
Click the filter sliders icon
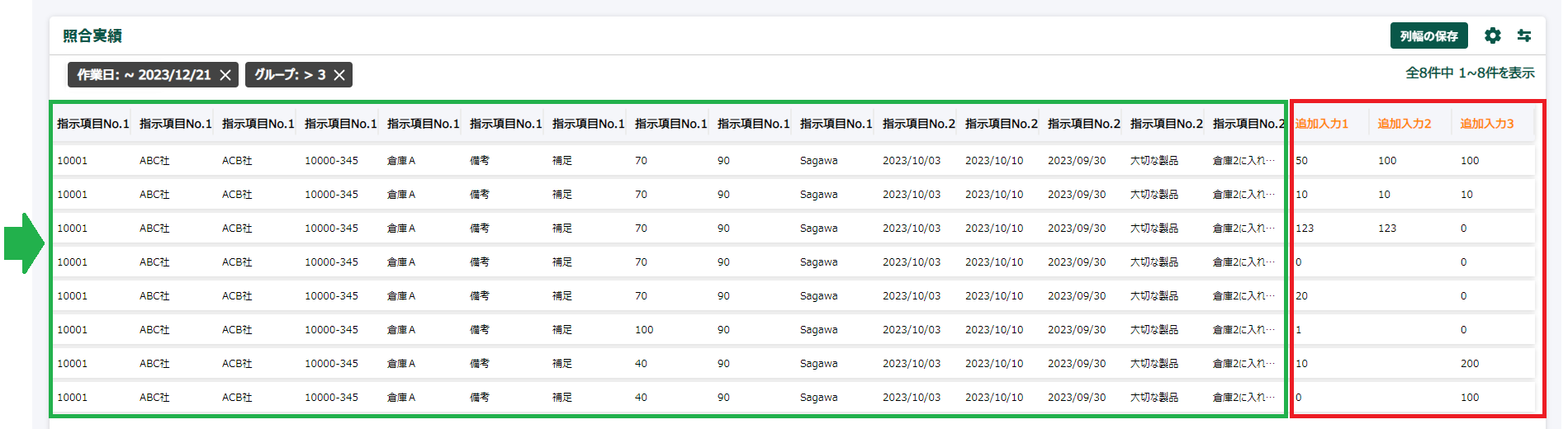pos(1524,35)
